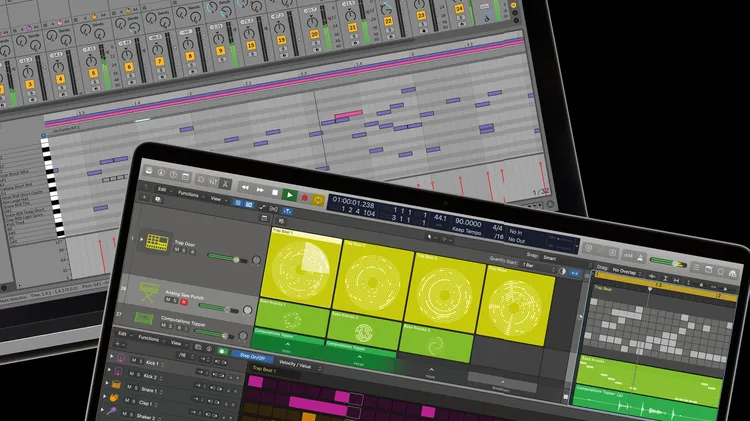Viewport: 750px width, 421px height.
Task: Open the Inspector (i) icon in Logic
Action: 161,173
